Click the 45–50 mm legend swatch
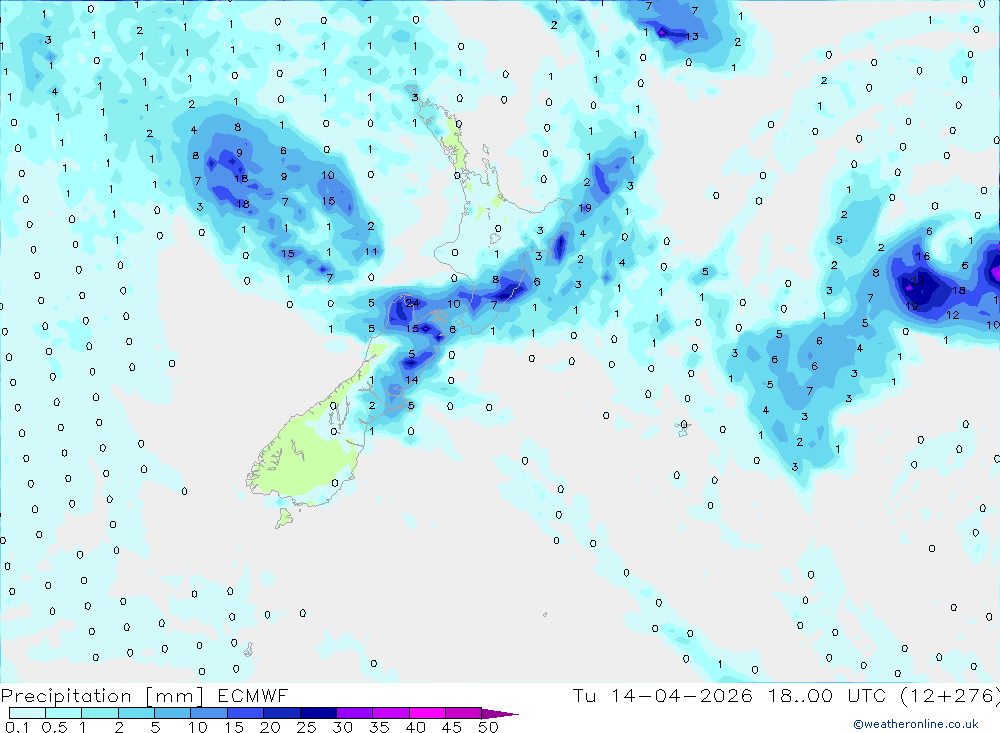The width and height of the screenshot is (1000, 733). [x=464, y=713]
